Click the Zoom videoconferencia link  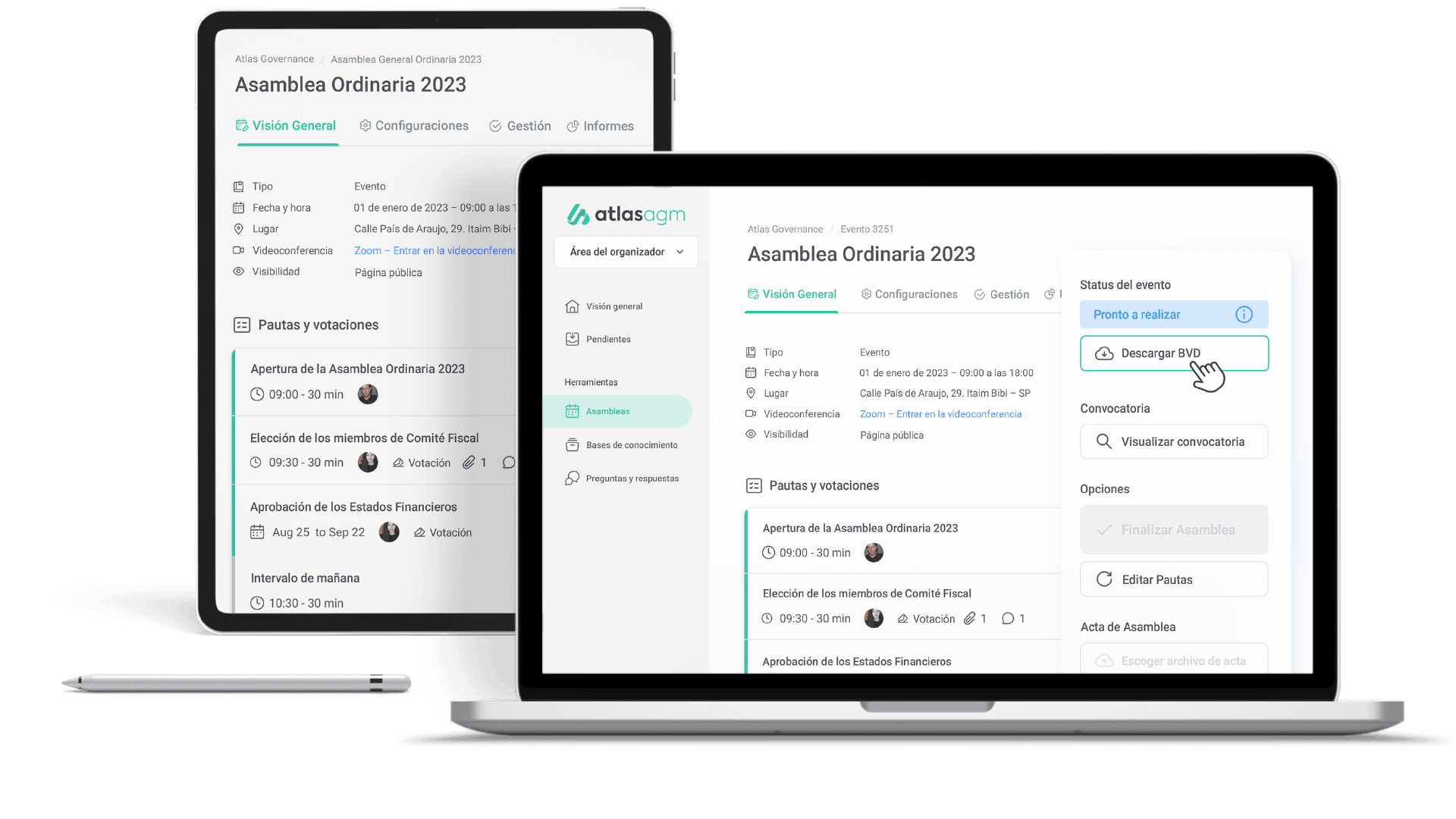tap(941, 413)
